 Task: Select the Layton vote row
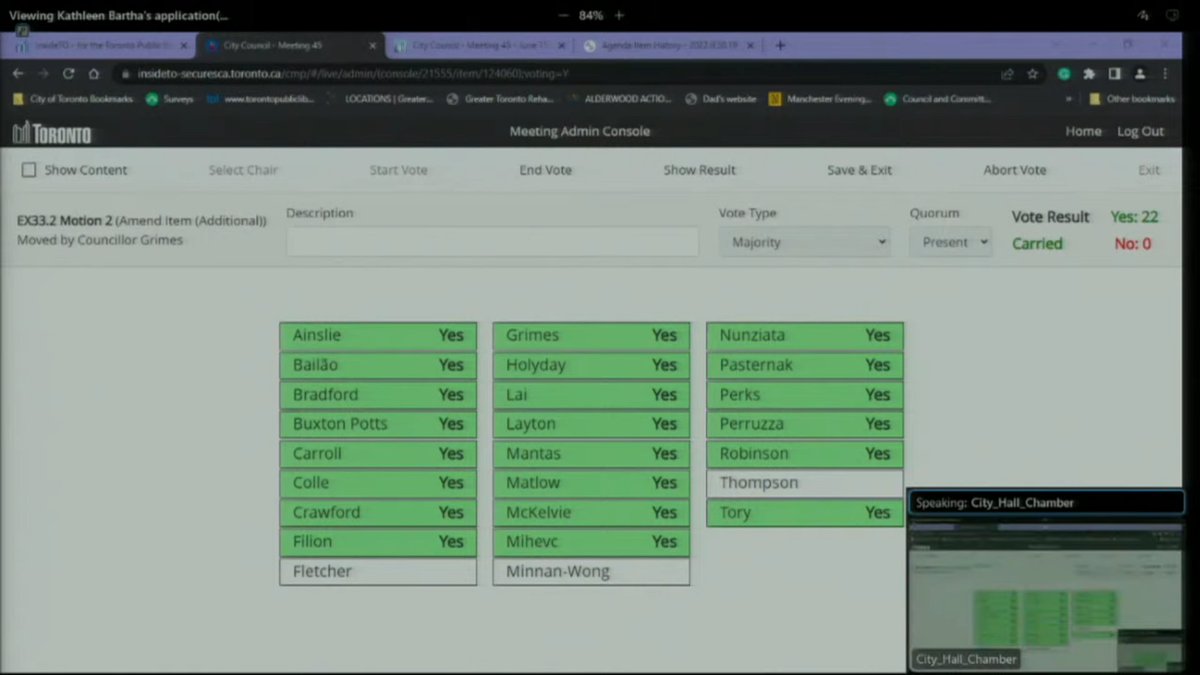point(591,424)
